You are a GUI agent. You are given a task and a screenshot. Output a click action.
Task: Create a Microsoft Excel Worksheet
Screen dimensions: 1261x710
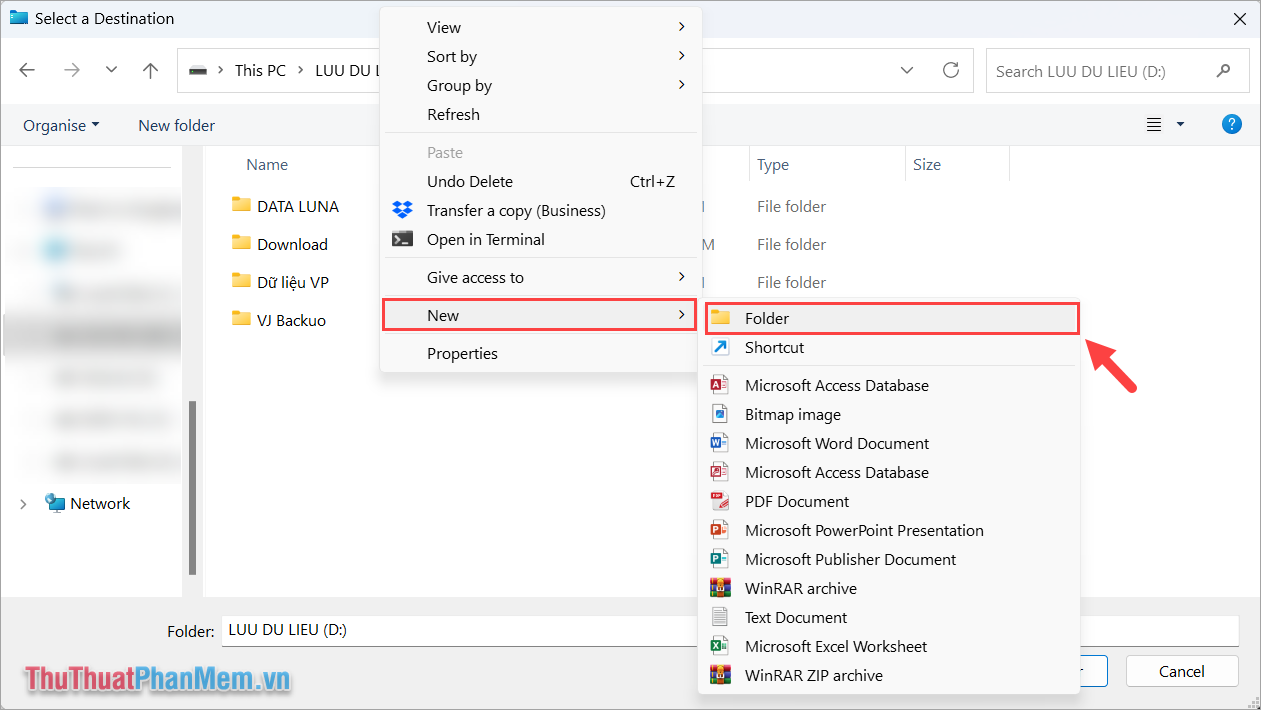point(889,646)
